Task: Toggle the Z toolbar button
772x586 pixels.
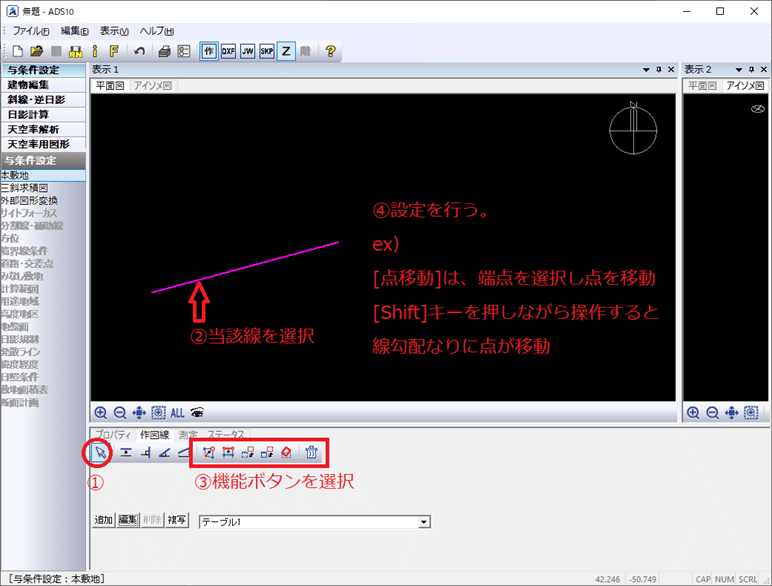Action: 286,51
